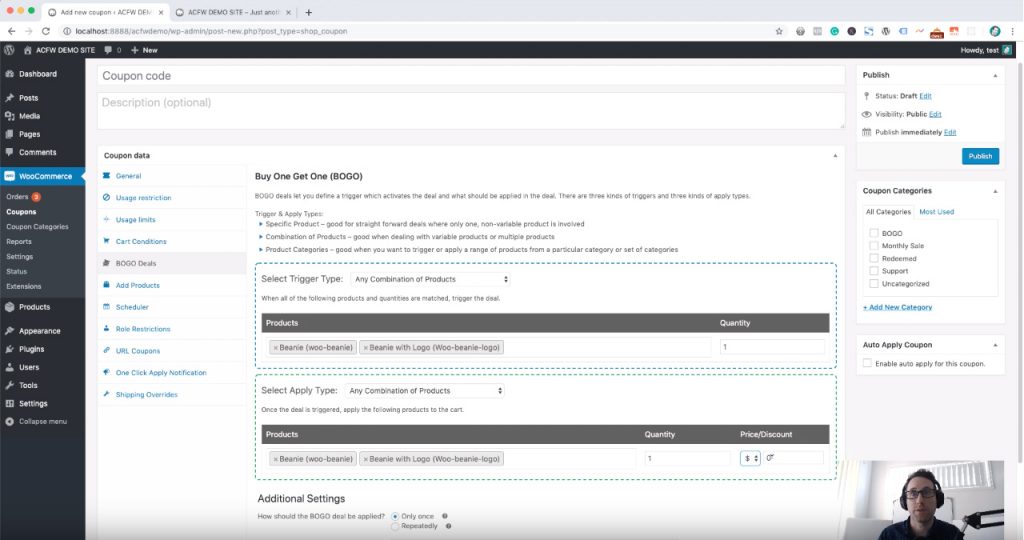Click New in the admin bar

point(144,50)
